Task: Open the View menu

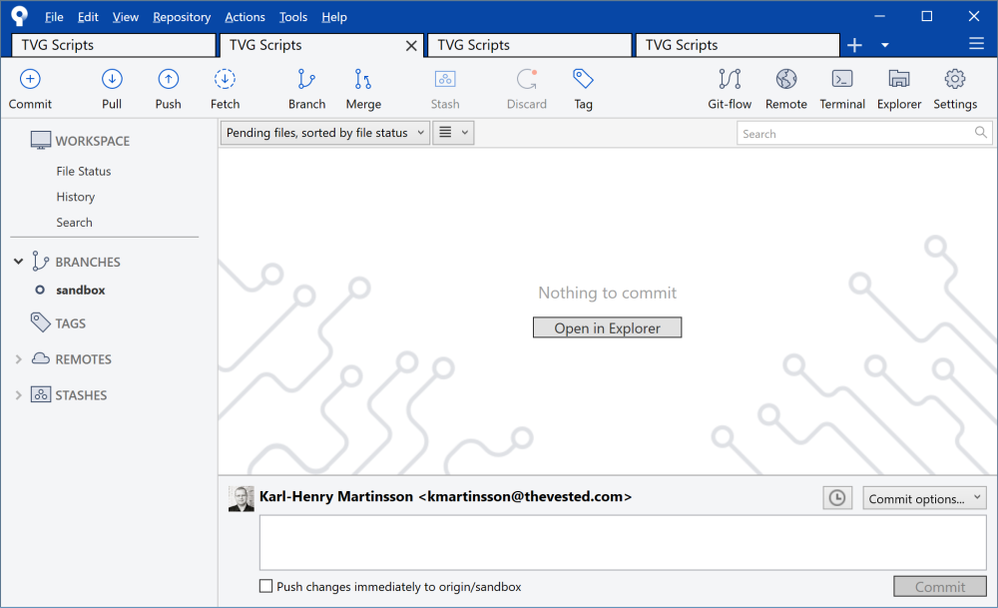Action: pyautogui.click(x=125, y=17)
